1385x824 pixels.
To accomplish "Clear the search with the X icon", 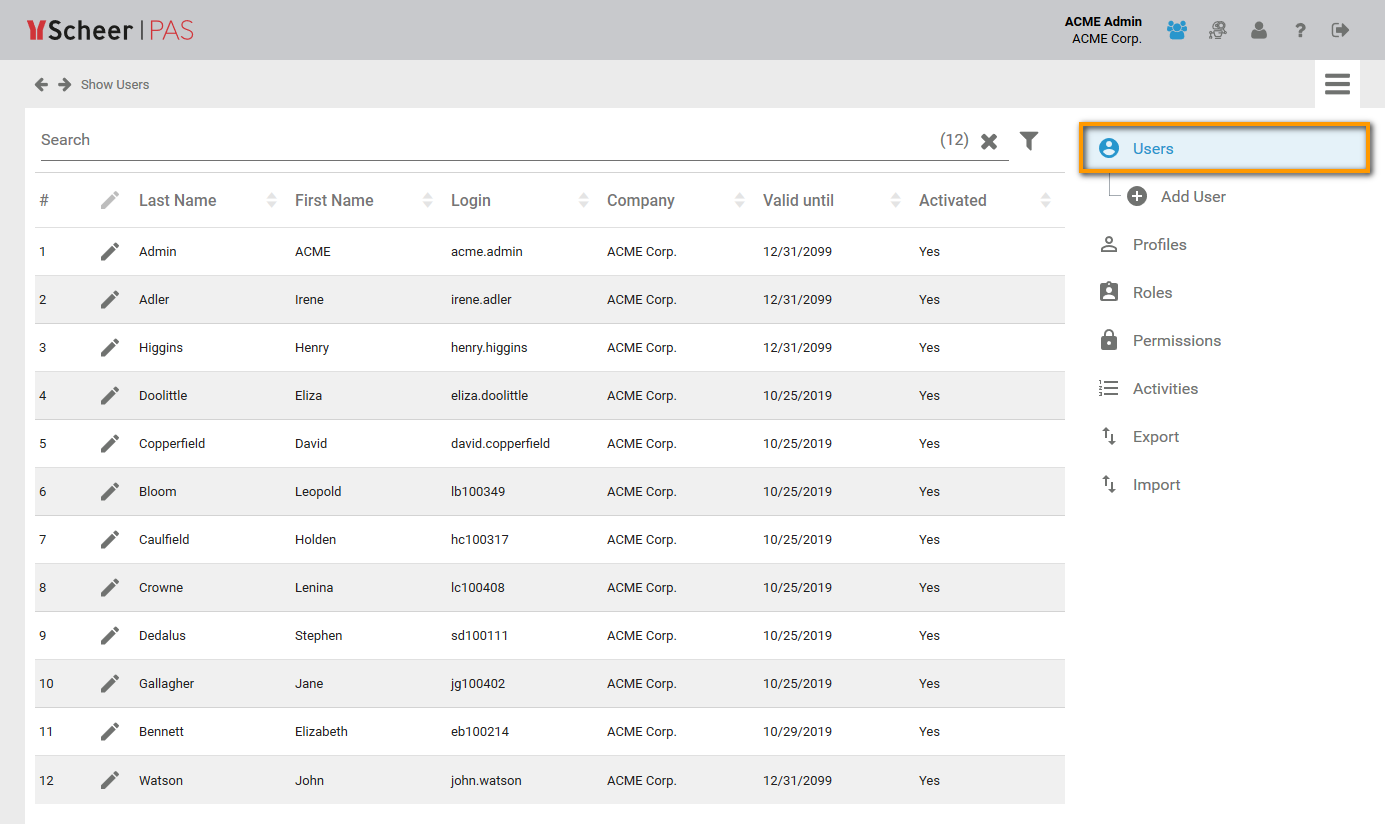I will pyautogui.click(x=989, y=141).
